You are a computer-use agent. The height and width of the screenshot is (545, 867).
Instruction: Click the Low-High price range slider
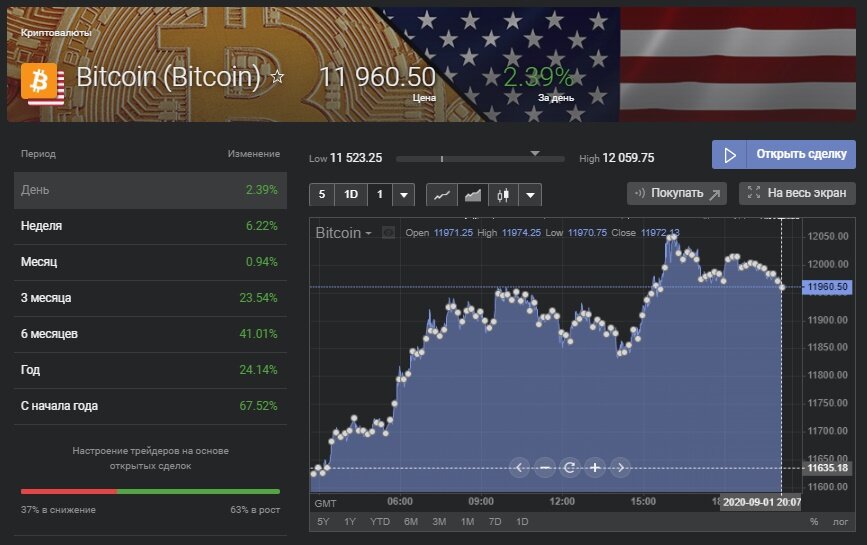coord(483,158)
